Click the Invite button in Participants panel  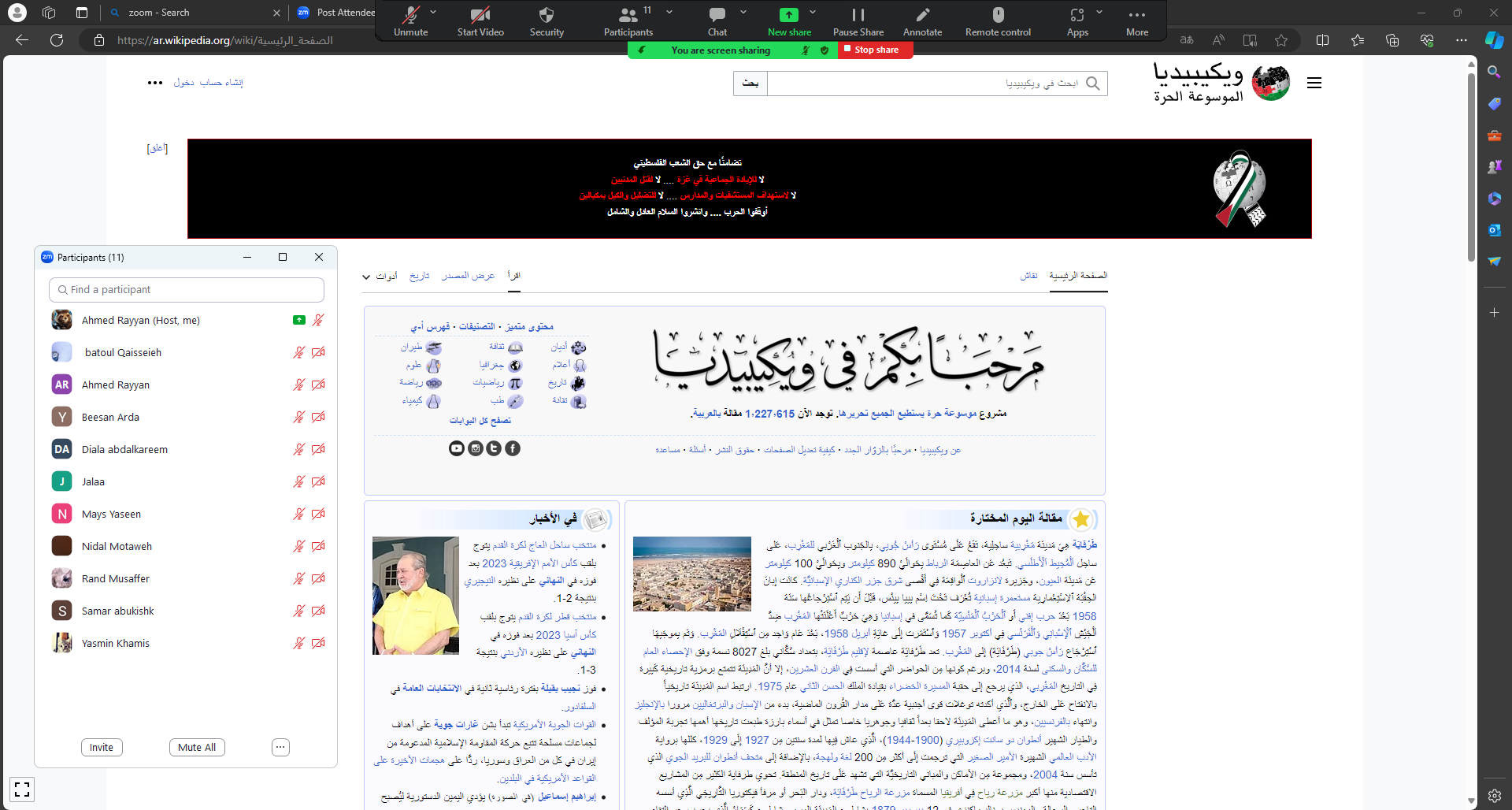[x=101, y=747]
